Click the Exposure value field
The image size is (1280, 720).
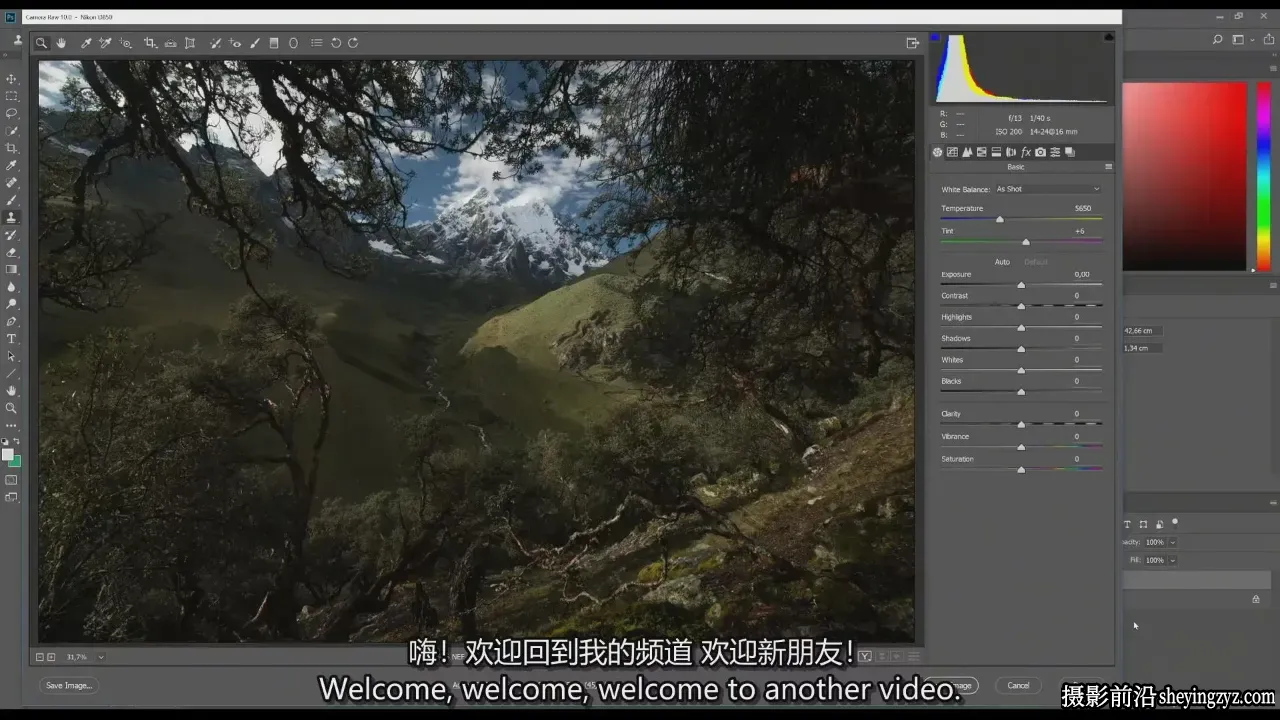coord(1081,274)
